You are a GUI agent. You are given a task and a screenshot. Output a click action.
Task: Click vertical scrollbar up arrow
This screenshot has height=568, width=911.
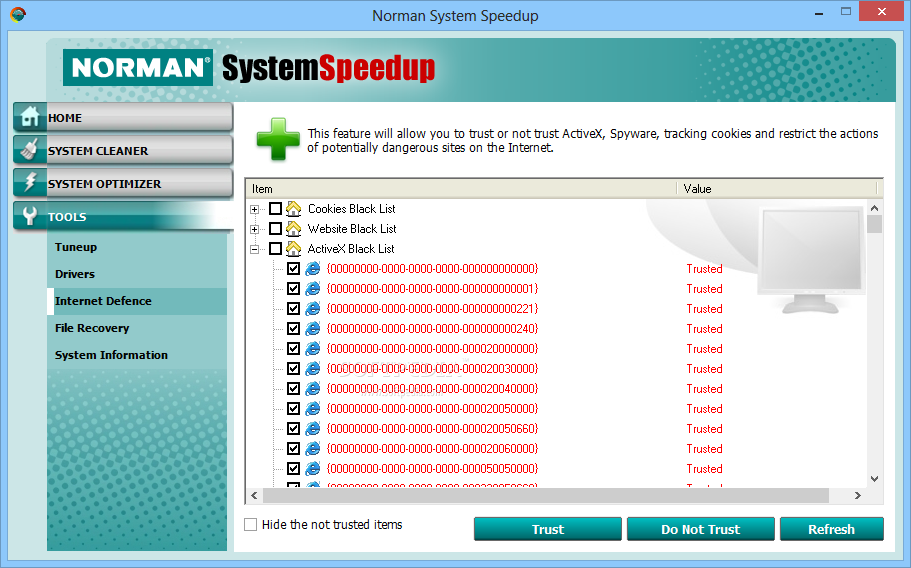coord(874,208)
